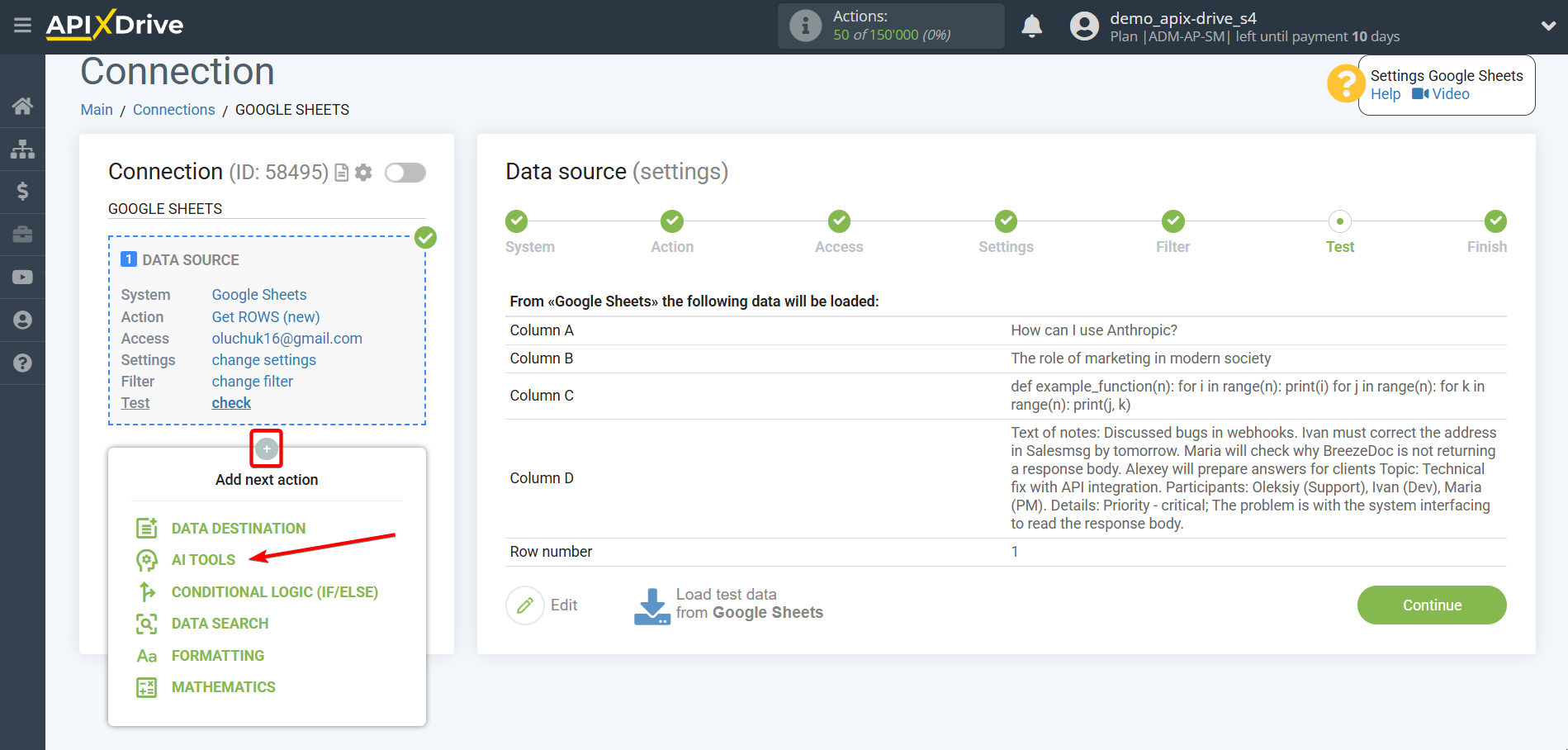Click the Column D label
Image resolution: width=1568 pixels, height=750 pixels.
(542, 478)
